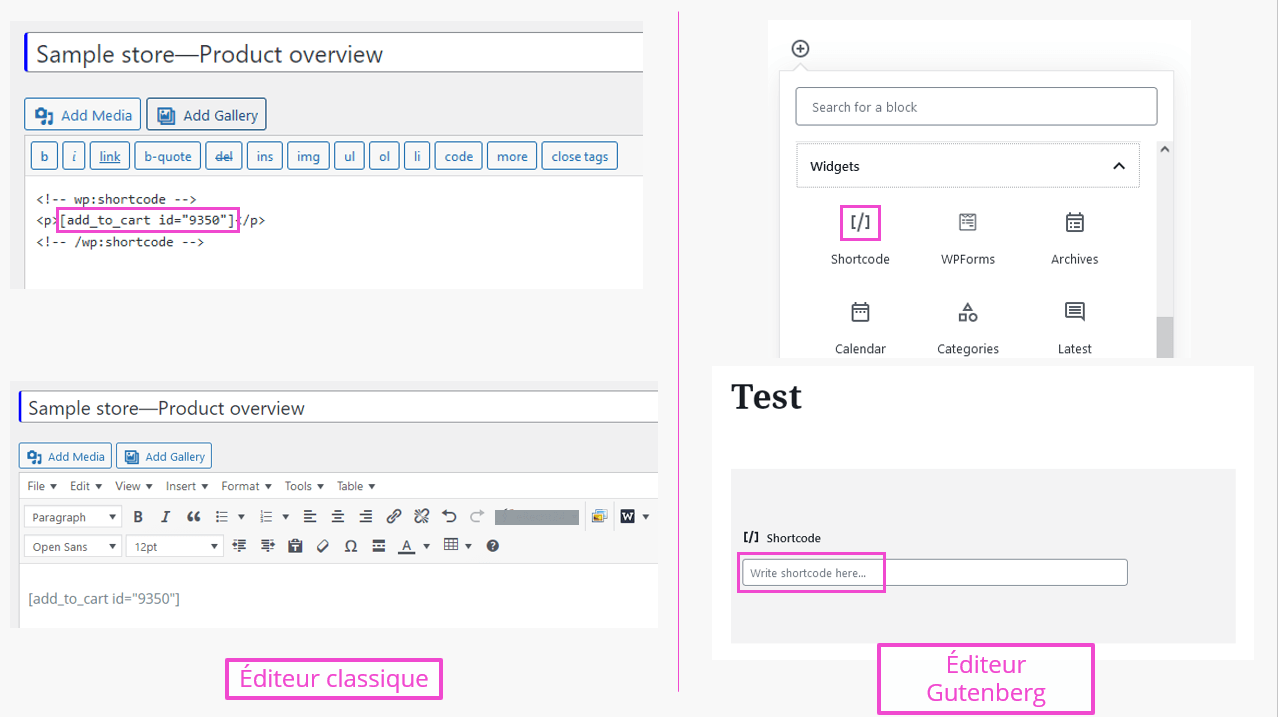Click the 'more' quicktag button
This screenshot has width=1278, height=717.
(512, 156)
